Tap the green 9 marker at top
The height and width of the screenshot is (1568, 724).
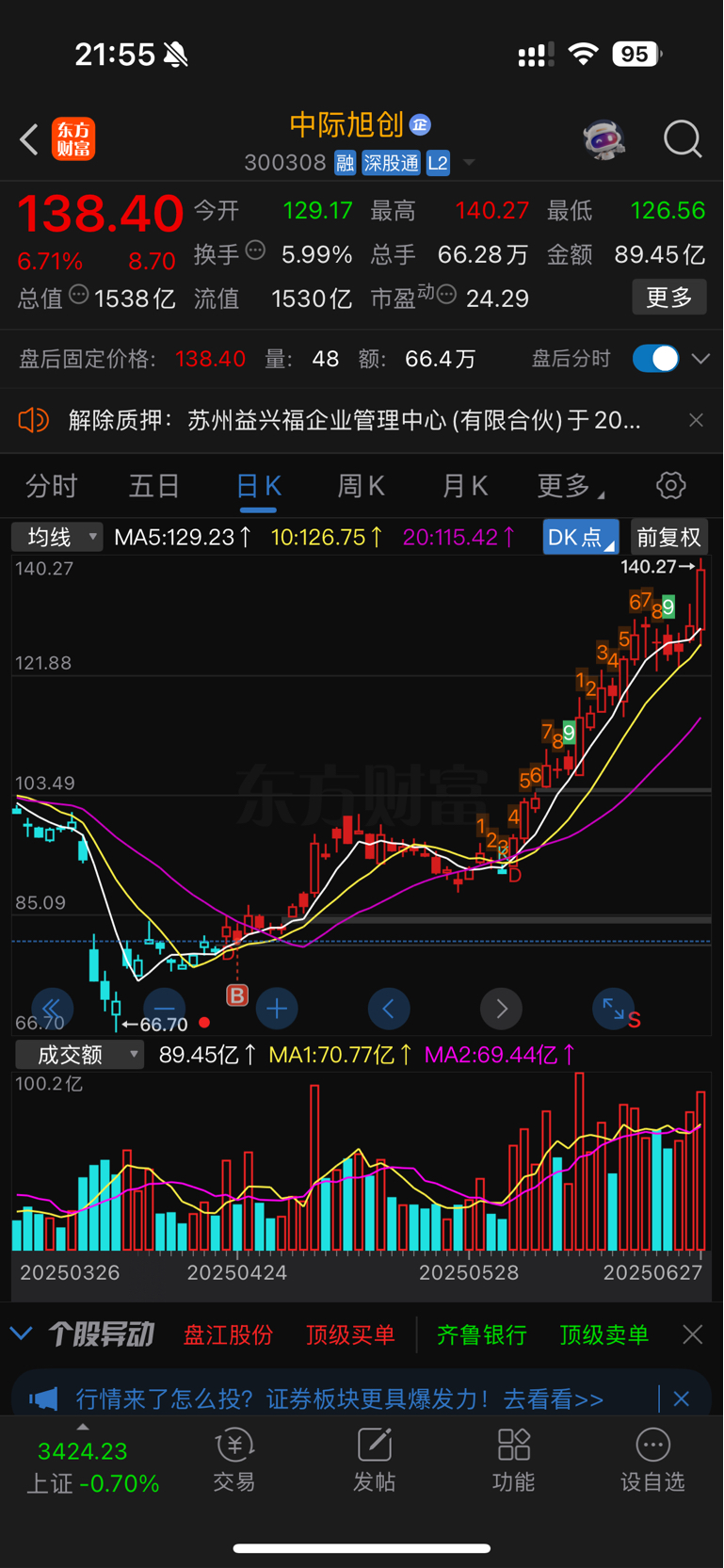tap(668, 607)
